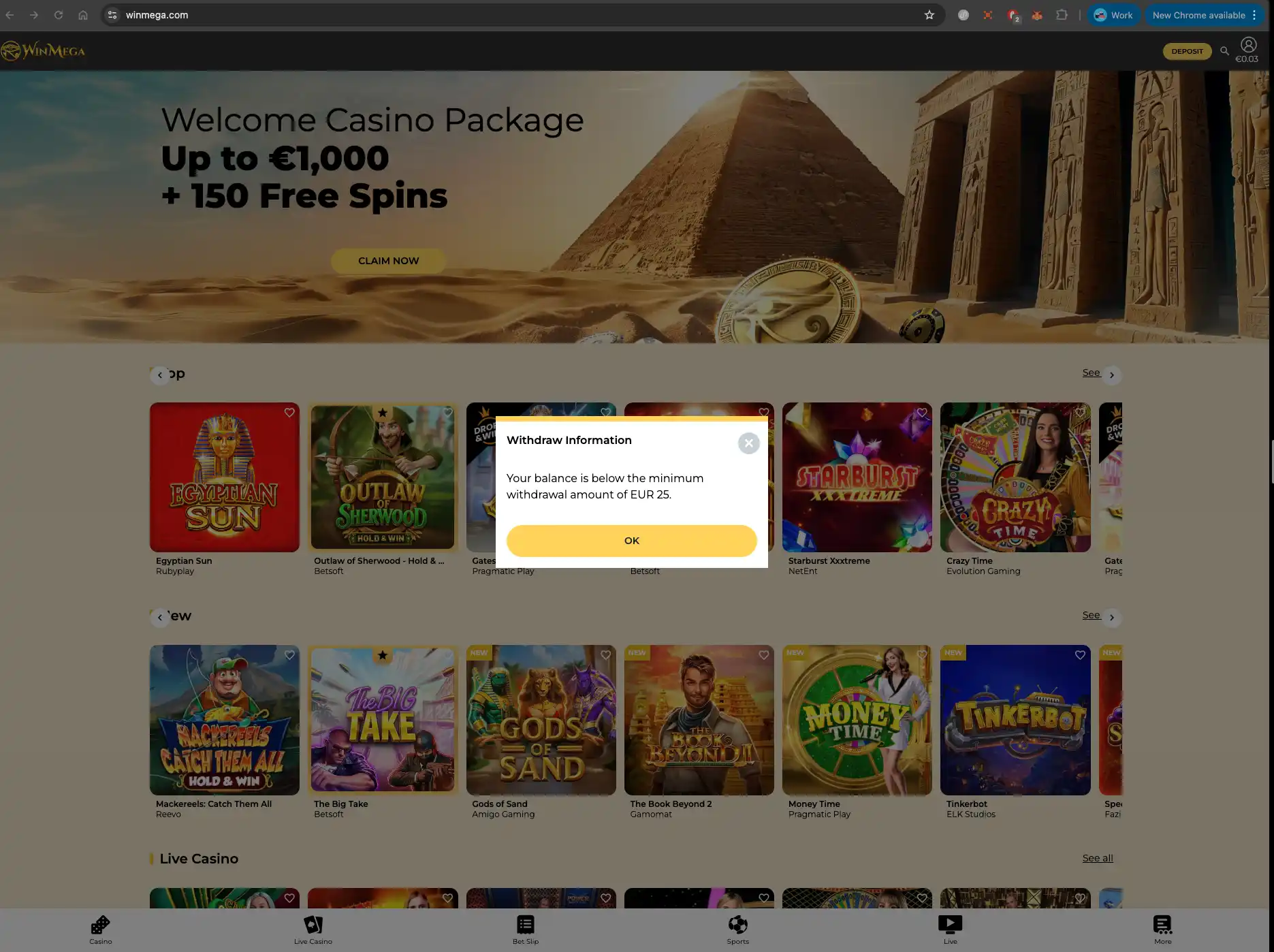Open the Live play icon
Image resolution: width=1274 pixels, height=952 pixels.
[950, 924]
